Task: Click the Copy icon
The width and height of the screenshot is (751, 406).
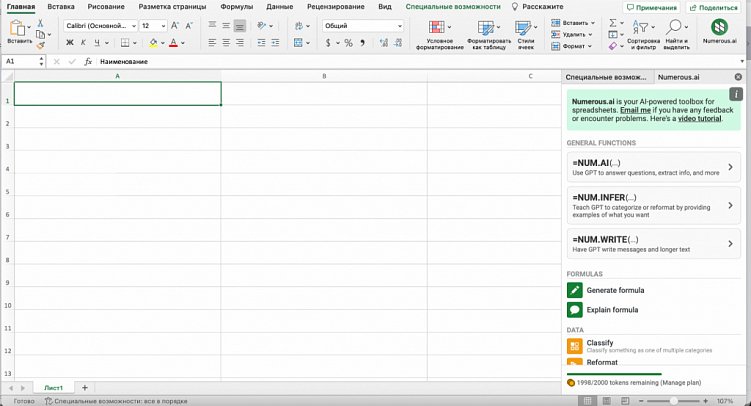Action: 41,34
